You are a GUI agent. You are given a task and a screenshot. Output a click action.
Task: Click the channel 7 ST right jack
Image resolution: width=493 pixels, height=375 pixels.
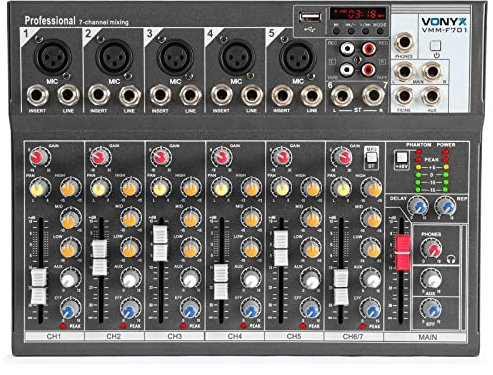[373, 95]
